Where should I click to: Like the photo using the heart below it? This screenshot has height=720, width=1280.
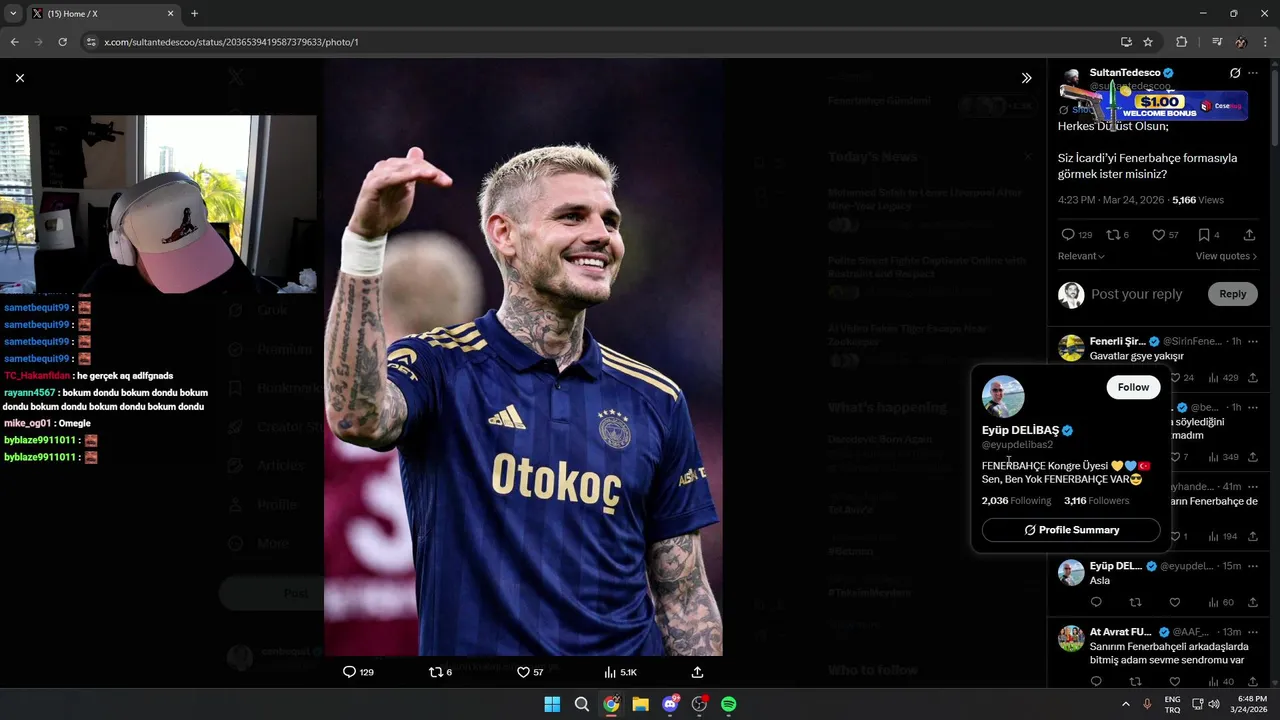click(523, 672)
